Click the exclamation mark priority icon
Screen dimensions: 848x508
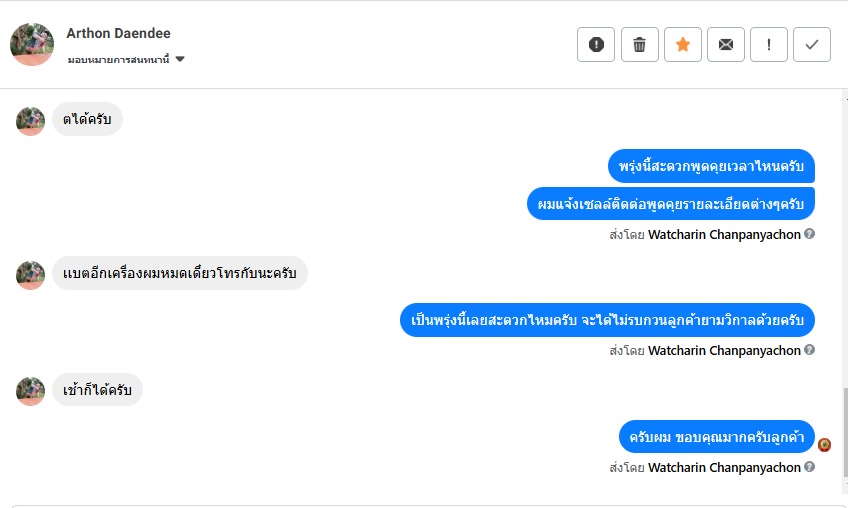coord(769,44)
